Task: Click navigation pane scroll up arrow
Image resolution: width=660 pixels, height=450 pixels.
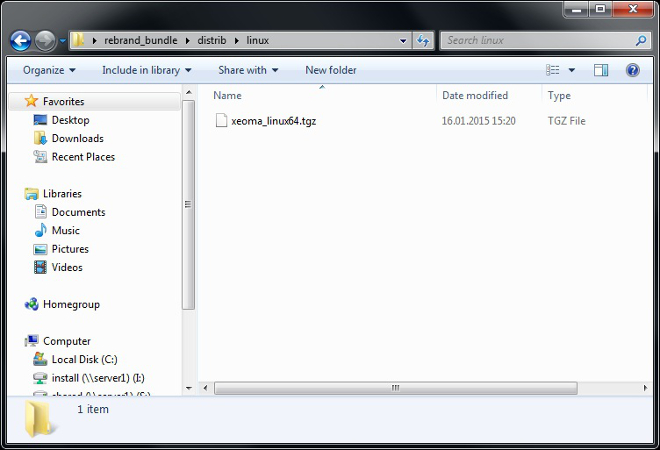Action: [189, 92]
